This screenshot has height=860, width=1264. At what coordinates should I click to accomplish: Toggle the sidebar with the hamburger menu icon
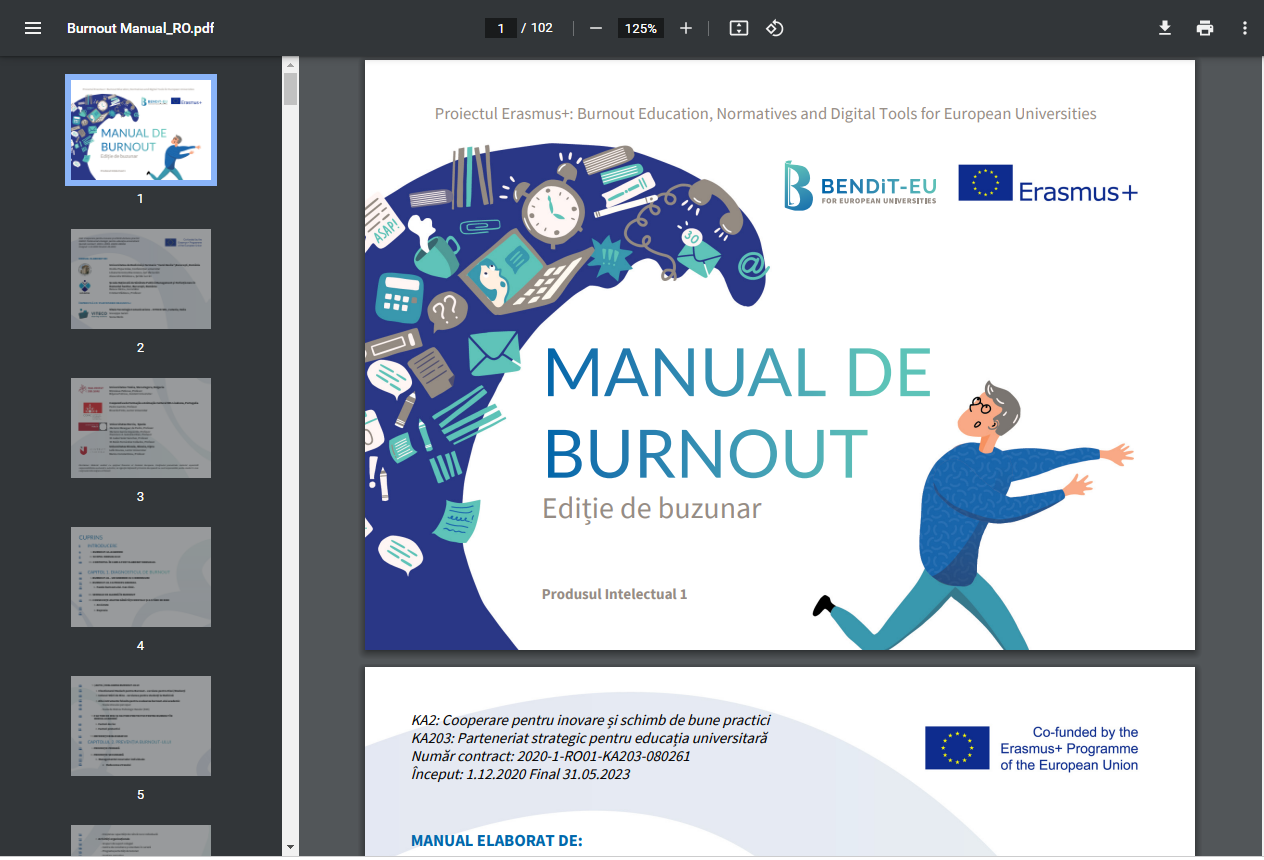(x=33, y=28)
